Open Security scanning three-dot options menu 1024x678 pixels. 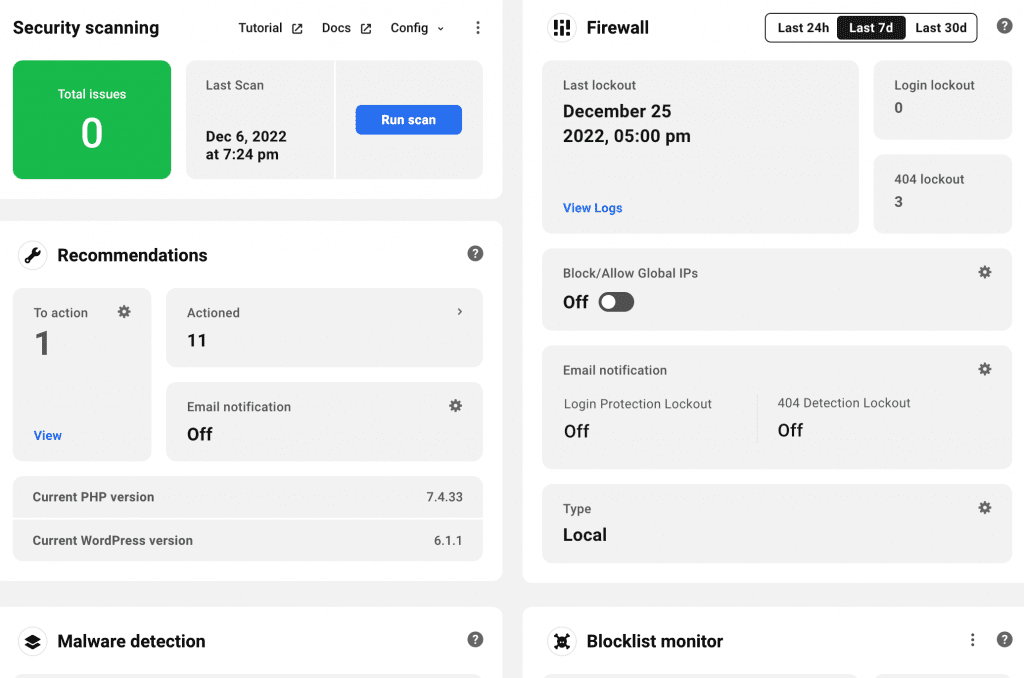pos(478,27)
